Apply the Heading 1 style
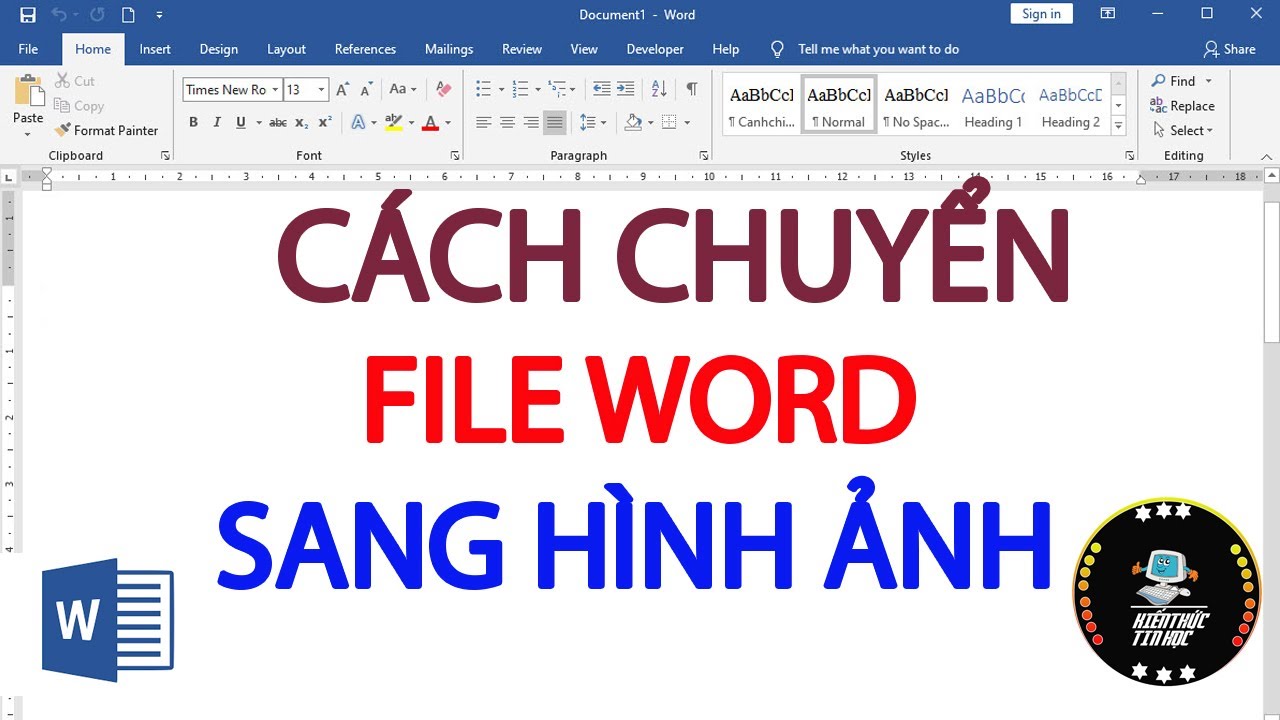1280x720 pixels. pyautogui.click(x=993, y=106)
